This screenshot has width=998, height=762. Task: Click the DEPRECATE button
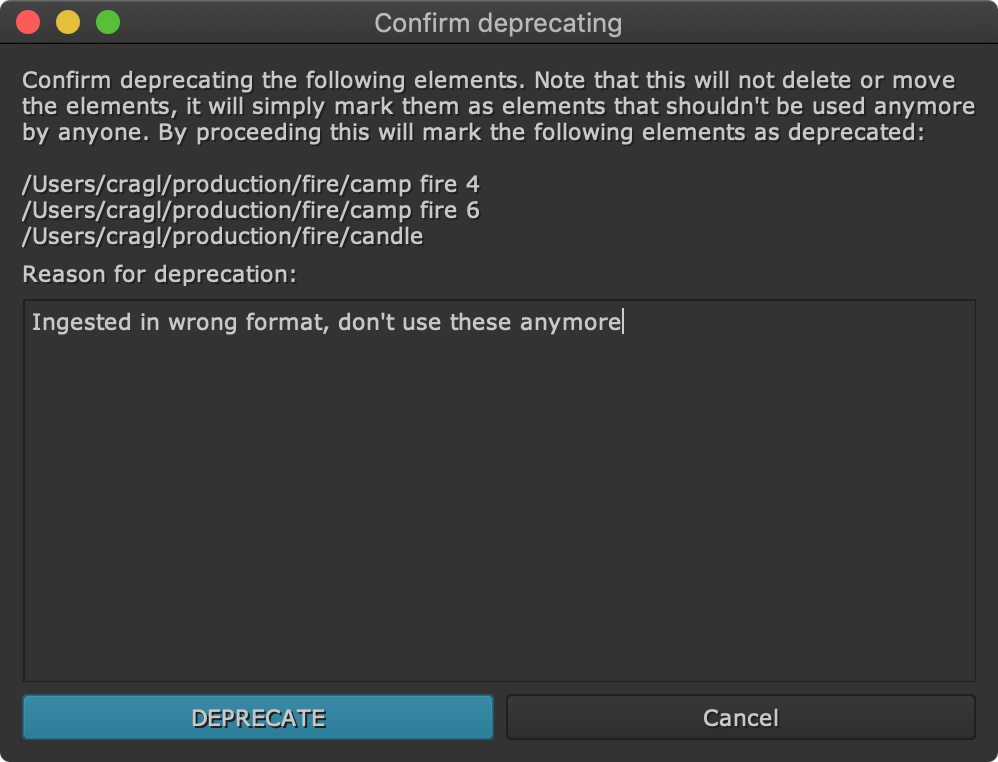258,717
